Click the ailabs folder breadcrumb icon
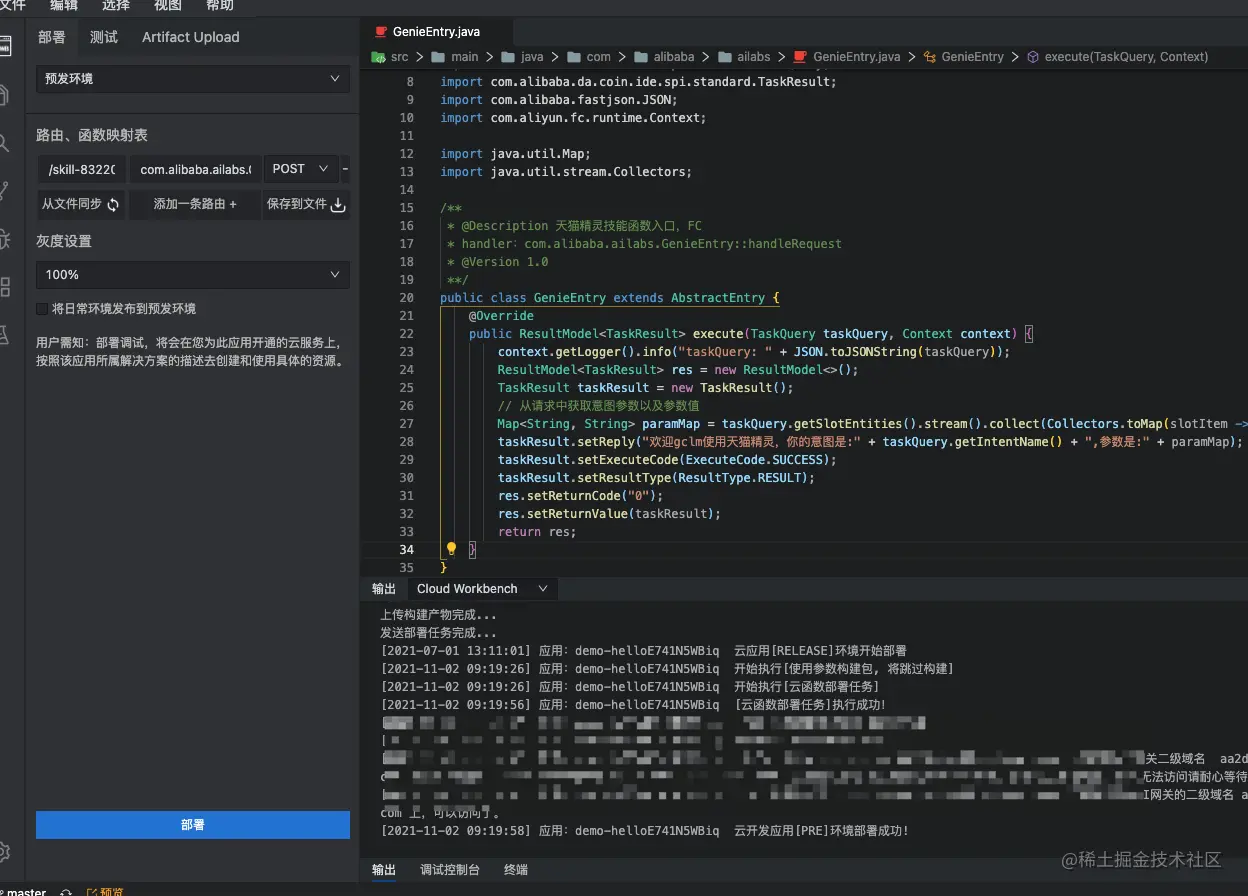The height and width of the screenshot is (896, 1248). (x=723, y=57)
